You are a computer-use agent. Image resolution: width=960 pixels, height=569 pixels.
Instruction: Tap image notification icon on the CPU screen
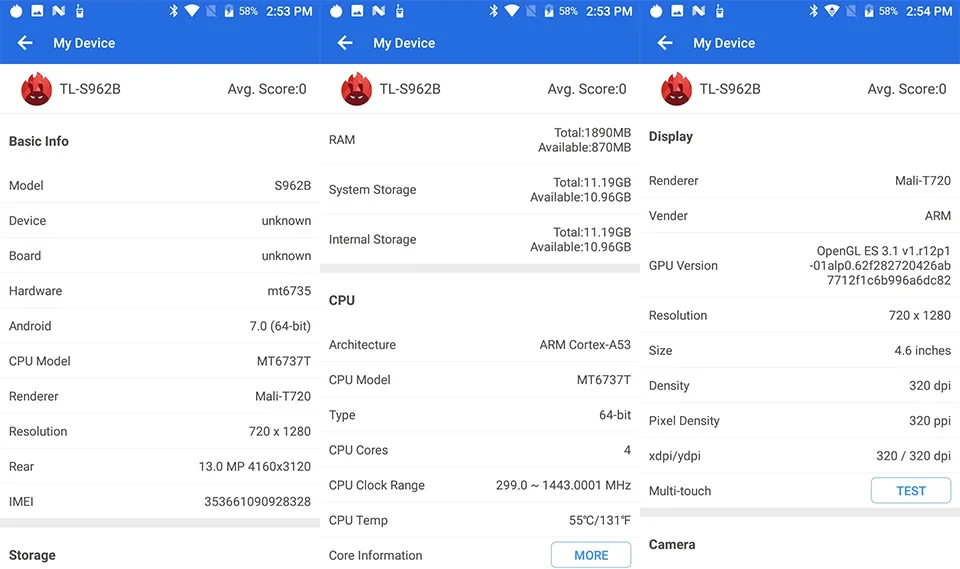358,11
